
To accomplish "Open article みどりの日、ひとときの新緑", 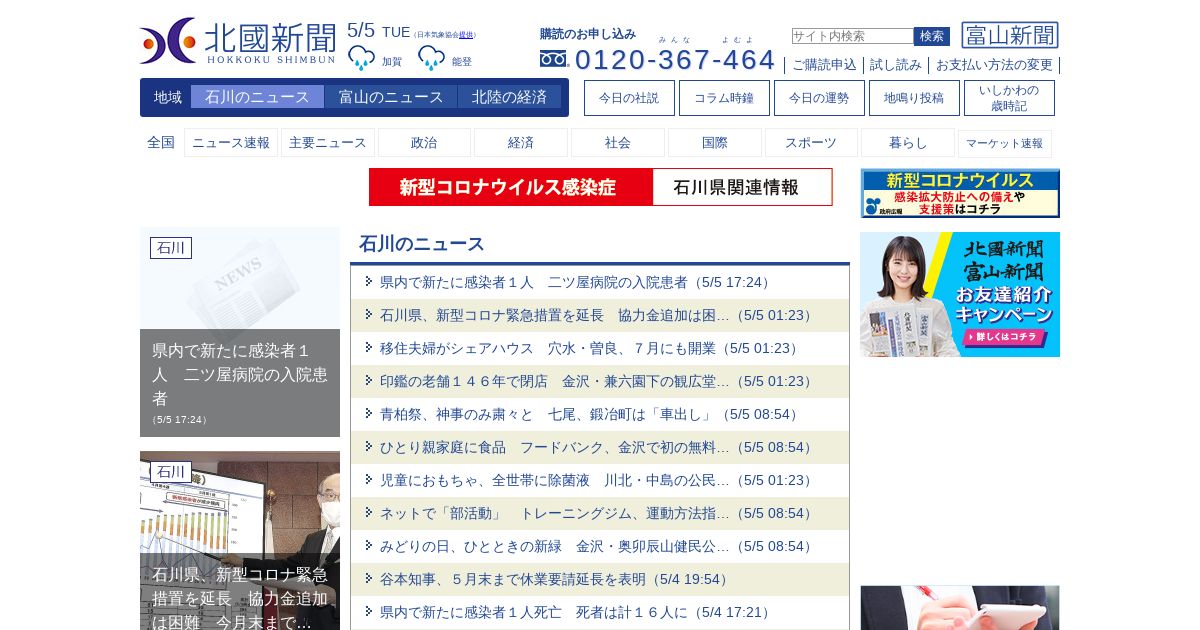I will 598,546.
